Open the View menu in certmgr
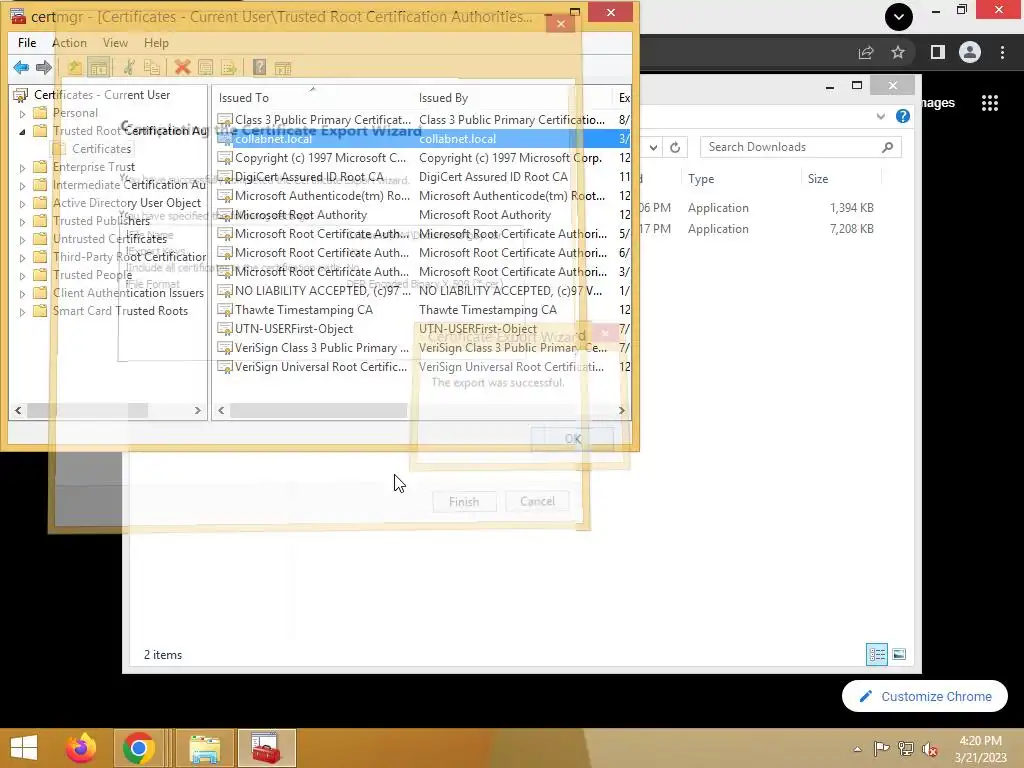The height and width of the screenshot is (768, 1024). [x=115, y=42]
